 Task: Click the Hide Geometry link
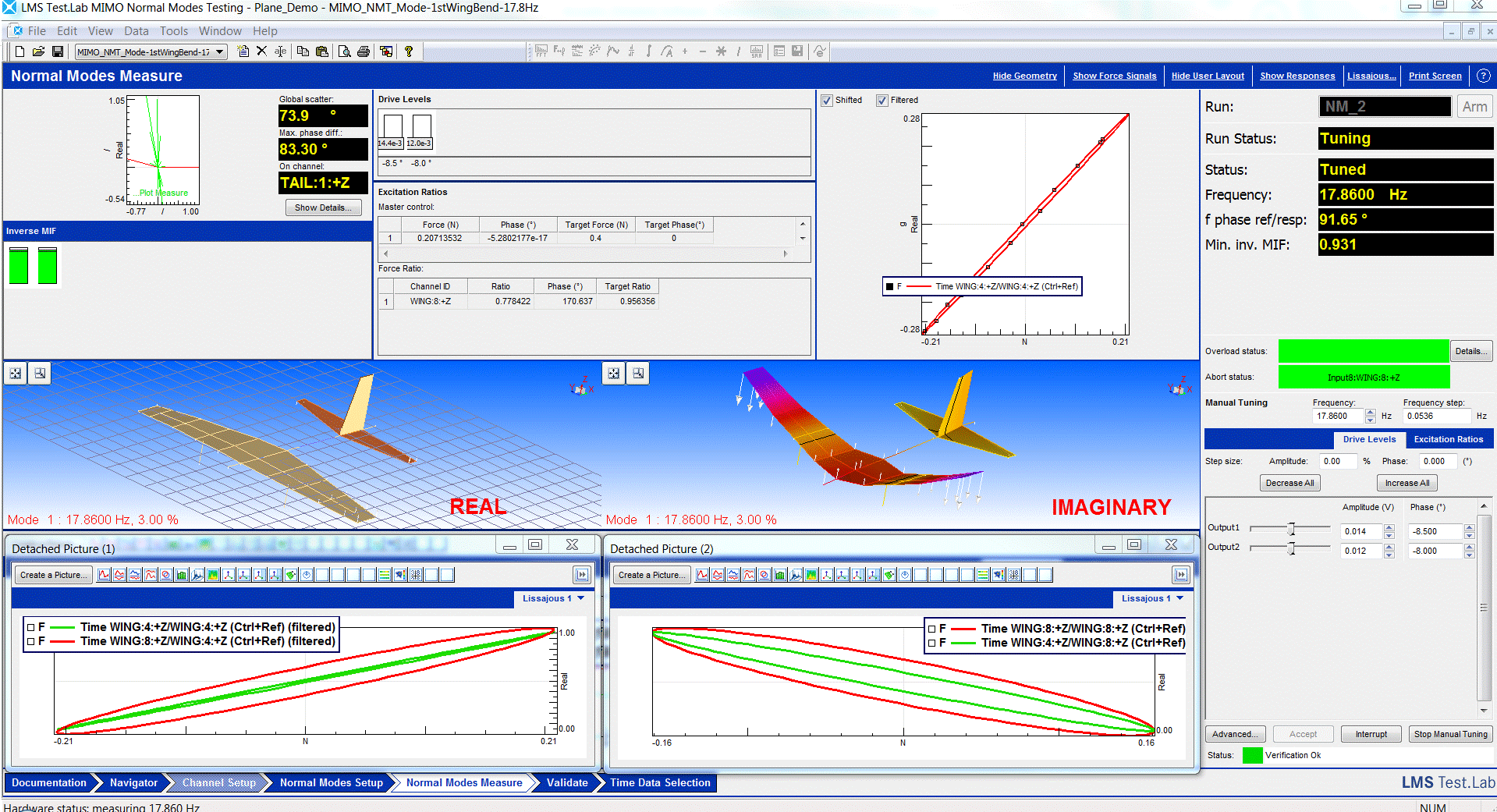(x=1024, y=76)
